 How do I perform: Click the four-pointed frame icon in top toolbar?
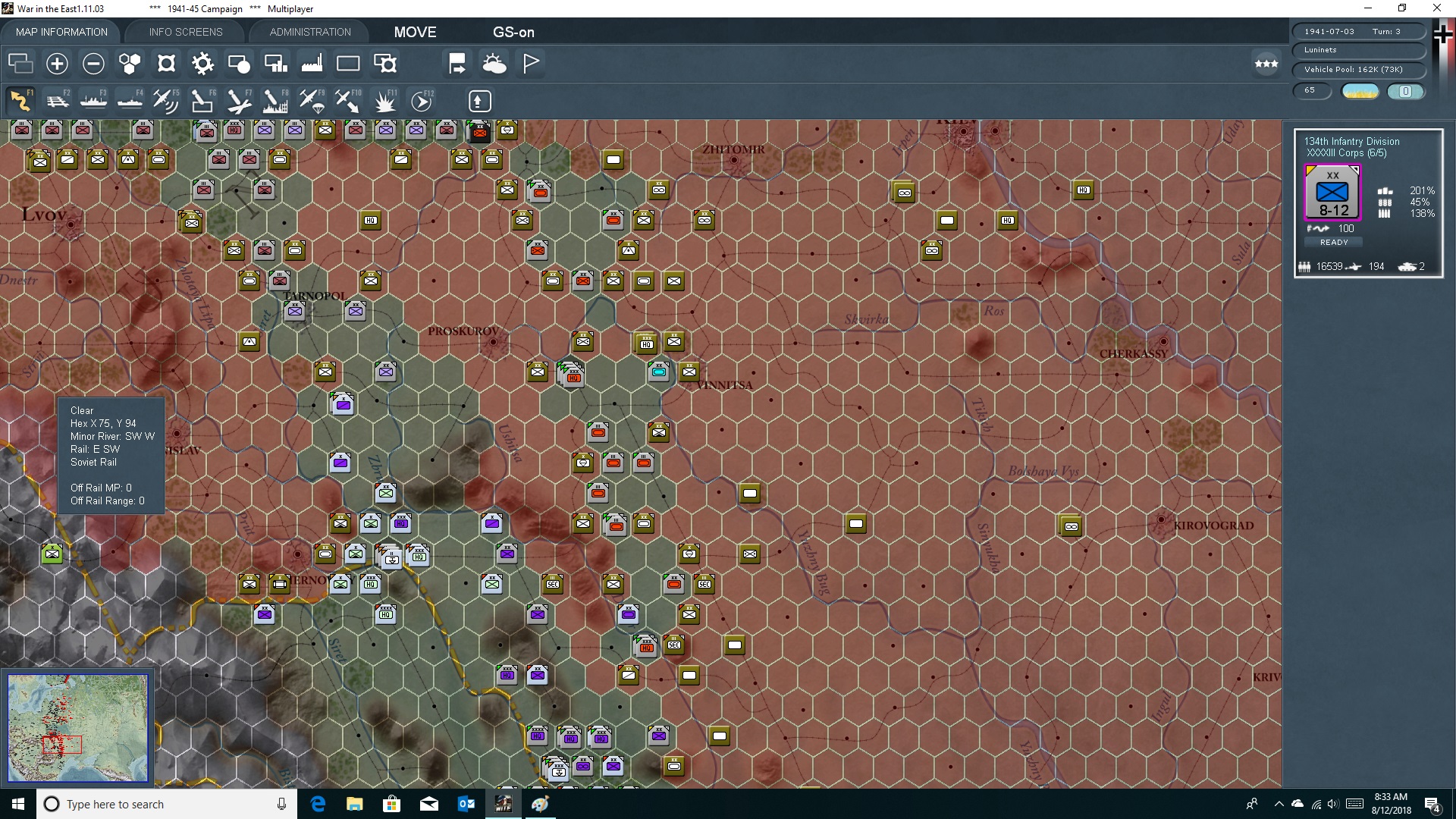pos(166,64)
